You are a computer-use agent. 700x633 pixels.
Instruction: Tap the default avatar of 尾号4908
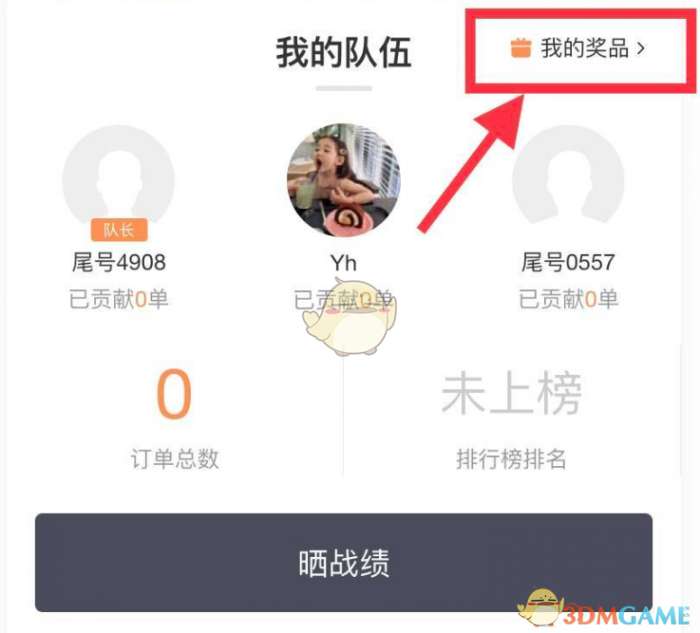[x=119, y=176]
